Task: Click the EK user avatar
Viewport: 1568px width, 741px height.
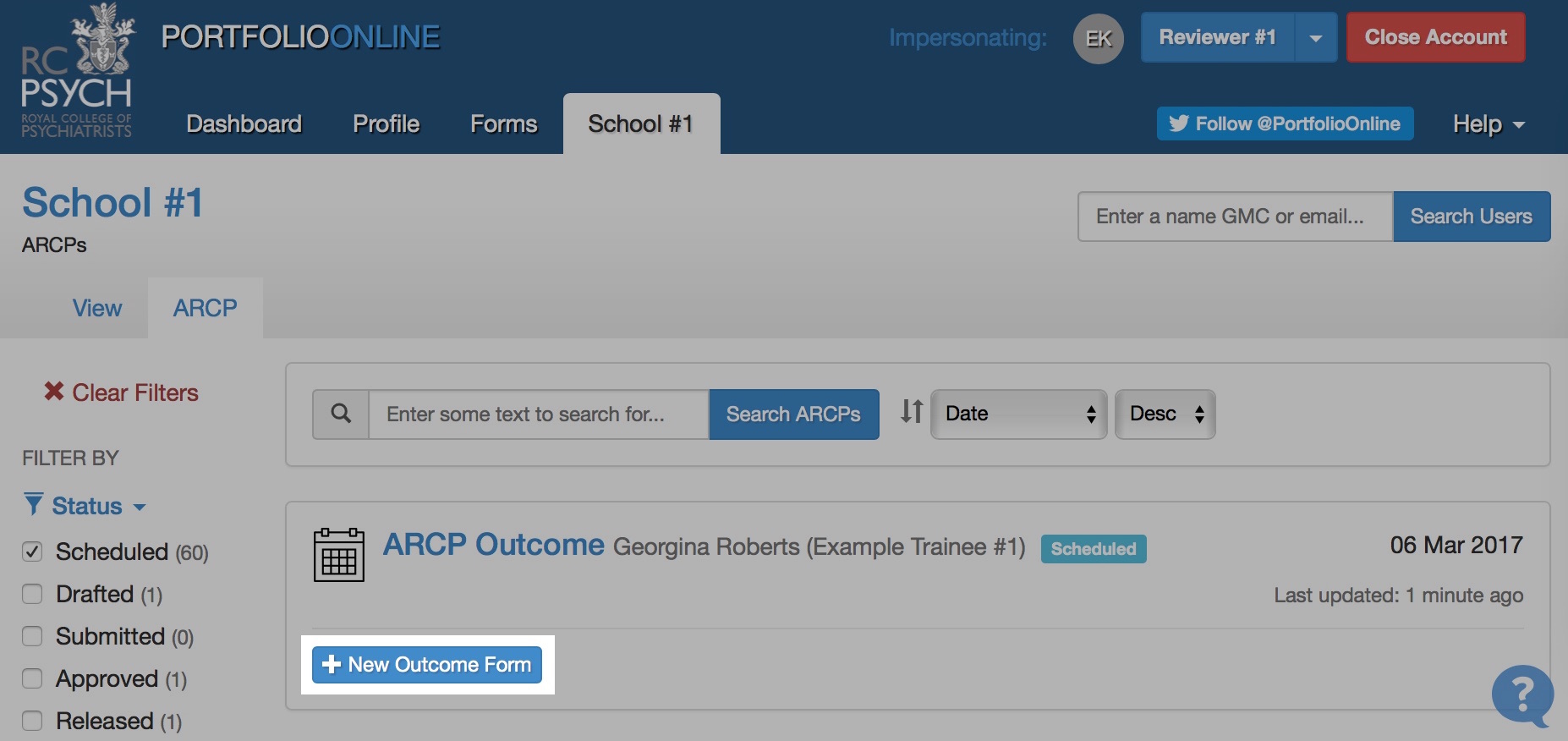Action: 1098,38
